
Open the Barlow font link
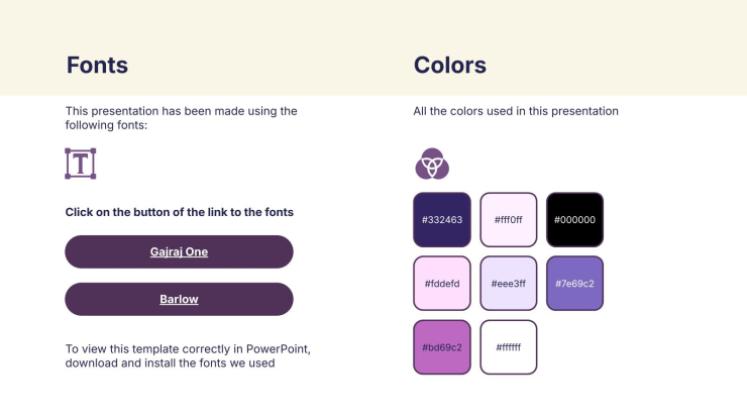click(179, 299)
